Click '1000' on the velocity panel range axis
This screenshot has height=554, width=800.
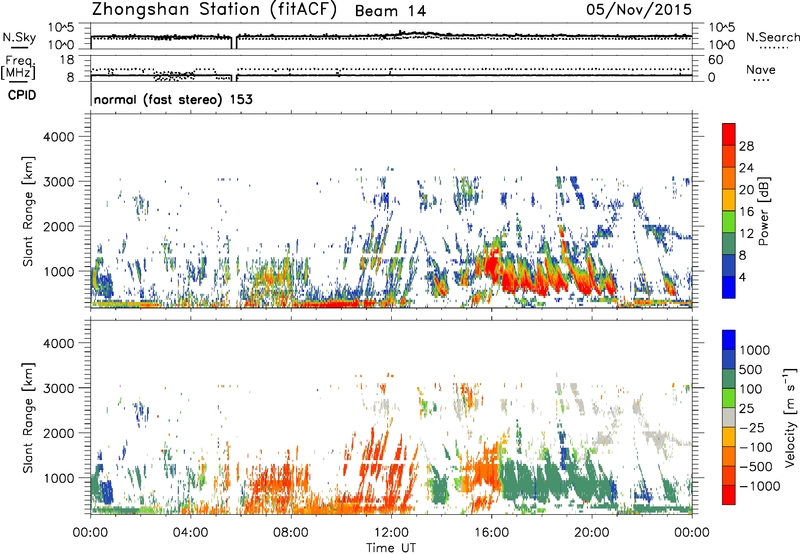tap(58, 478)
